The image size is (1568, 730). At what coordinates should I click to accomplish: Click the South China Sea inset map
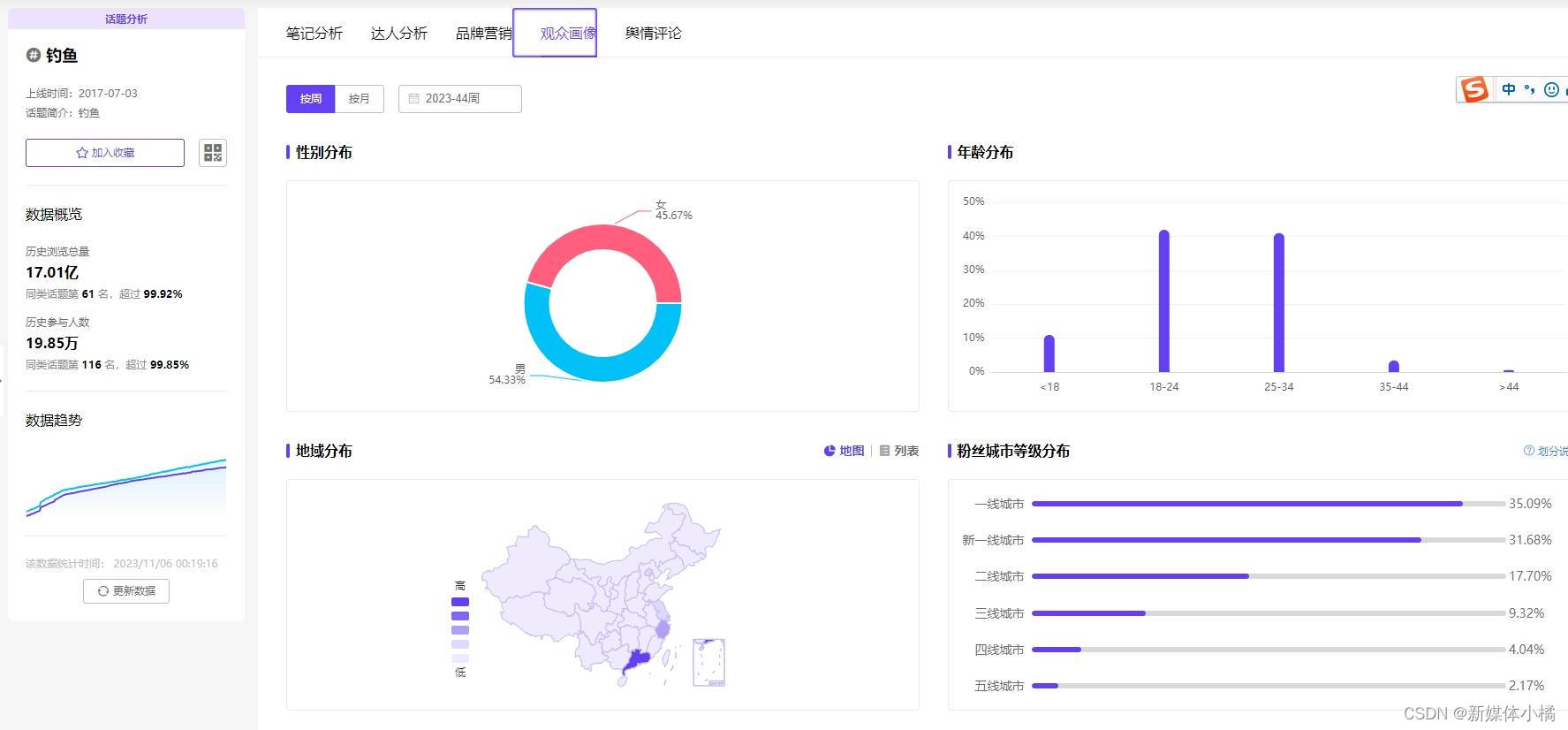point(708,663)
